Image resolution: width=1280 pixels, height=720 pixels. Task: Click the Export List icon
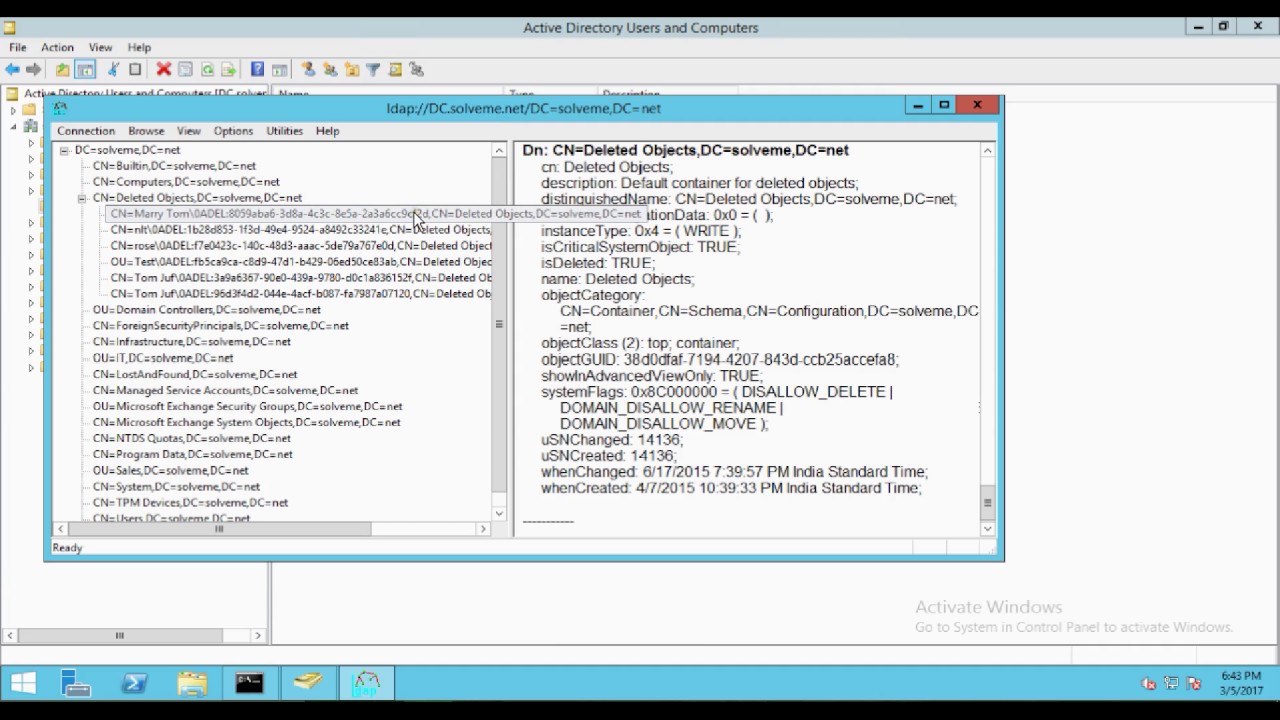pyautogui.click(x=229, y=69)
